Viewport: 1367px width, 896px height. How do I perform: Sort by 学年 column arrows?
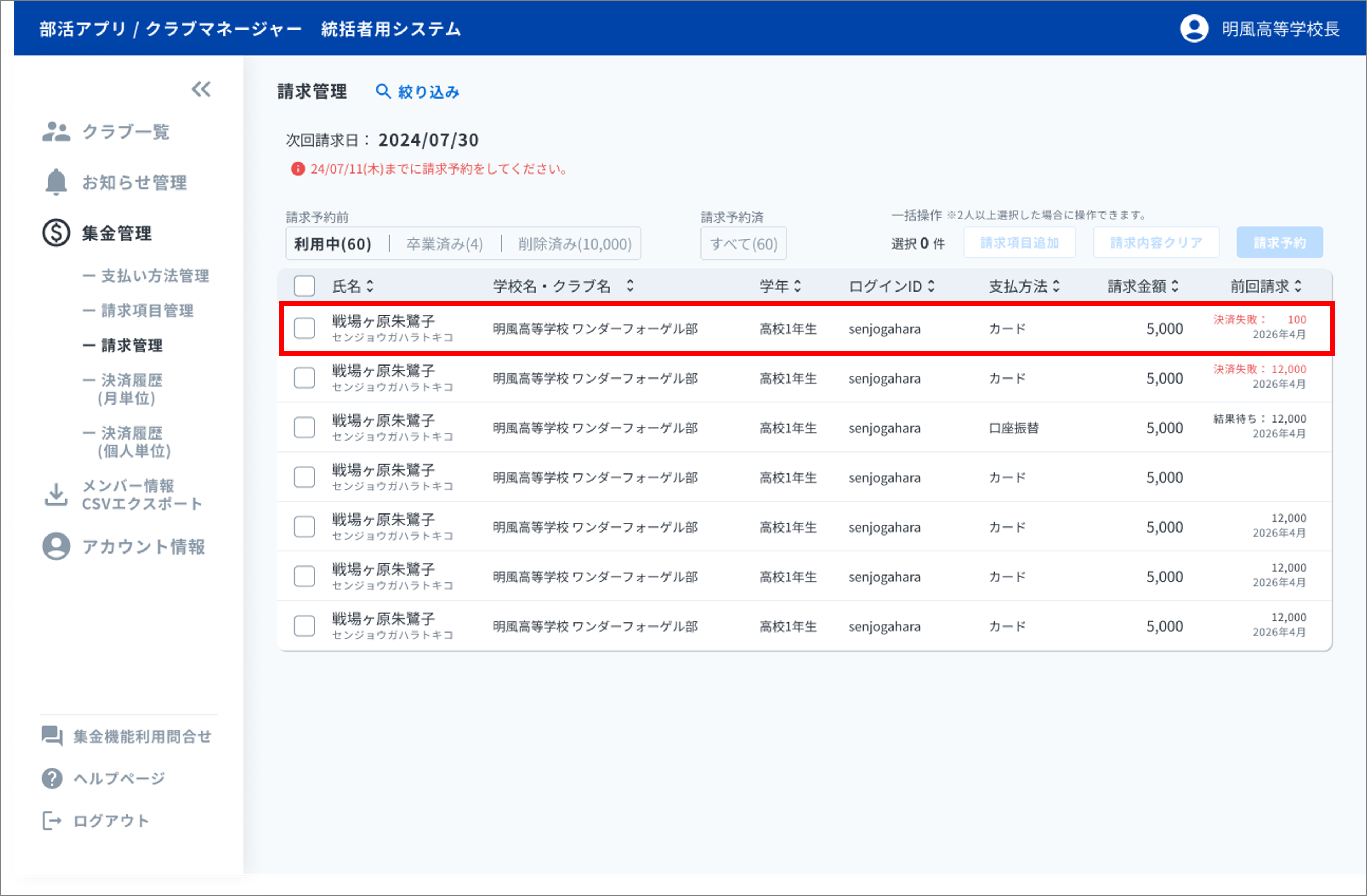797,285
